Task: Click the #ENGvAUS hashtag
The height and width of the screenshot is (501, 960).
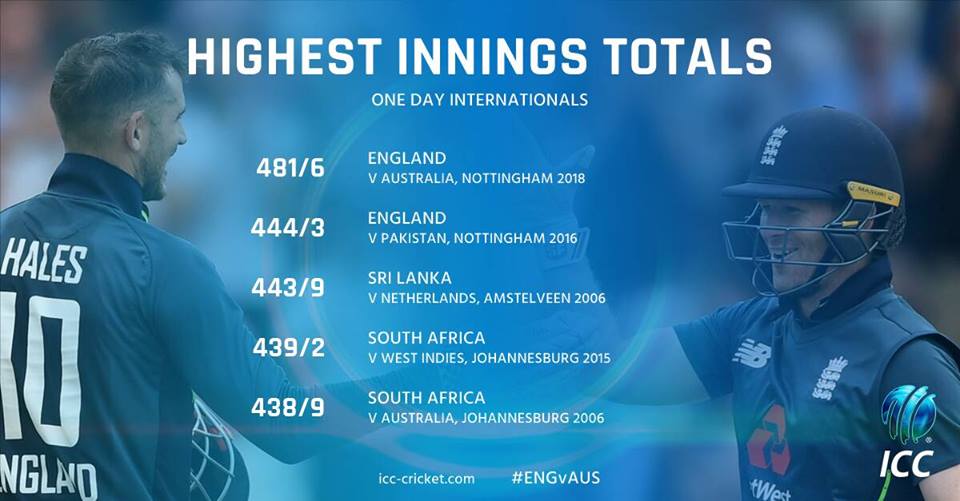Action: tap(556, 478)
